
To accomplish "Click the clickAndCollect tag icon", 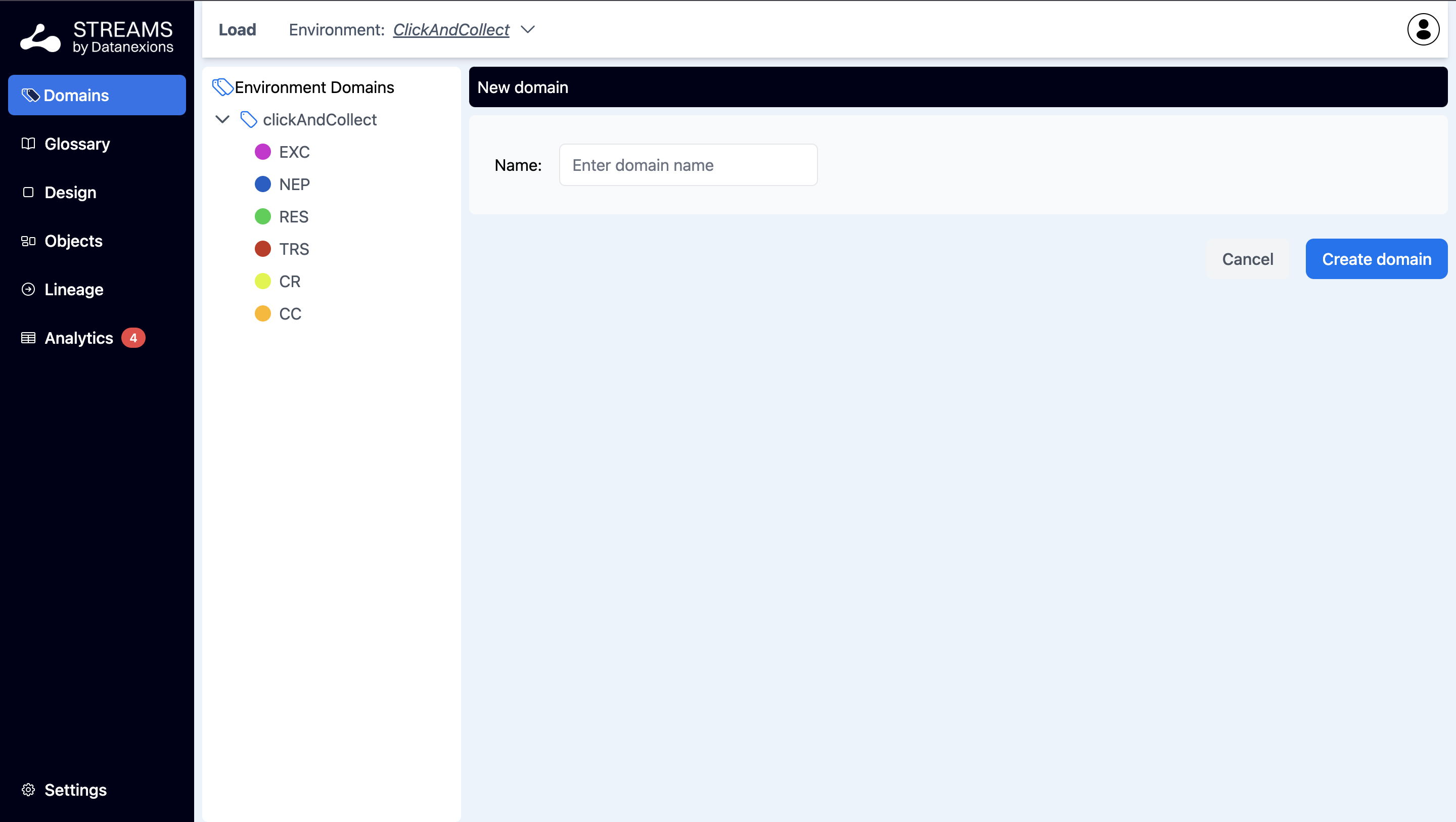I will [x=248, y=119].
